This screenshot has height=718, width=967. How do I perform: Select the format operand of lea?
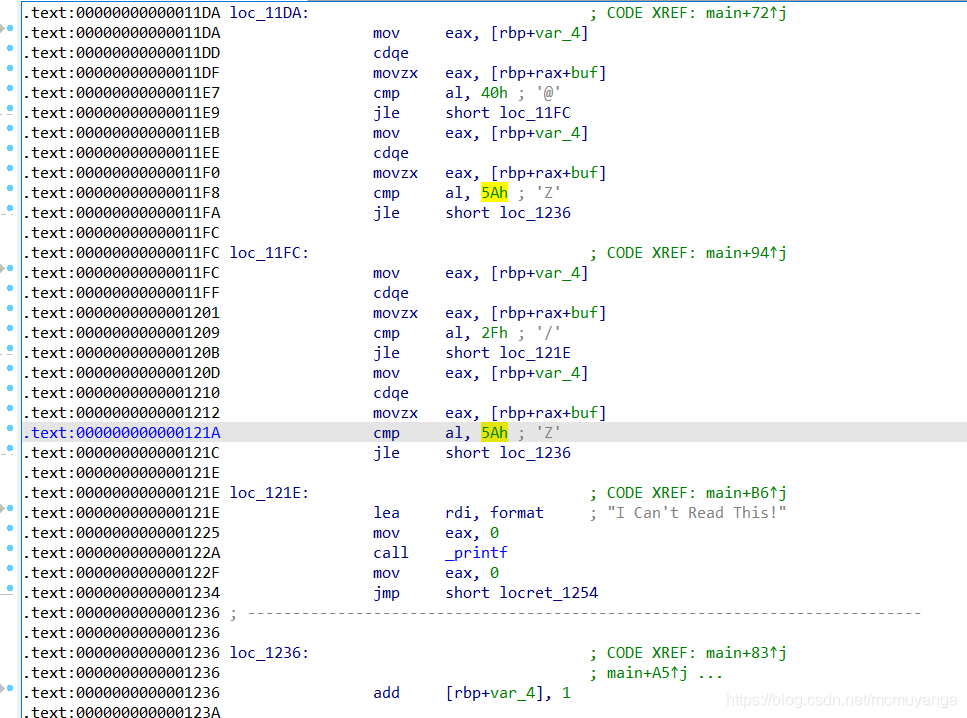click(x=517, y=513)
